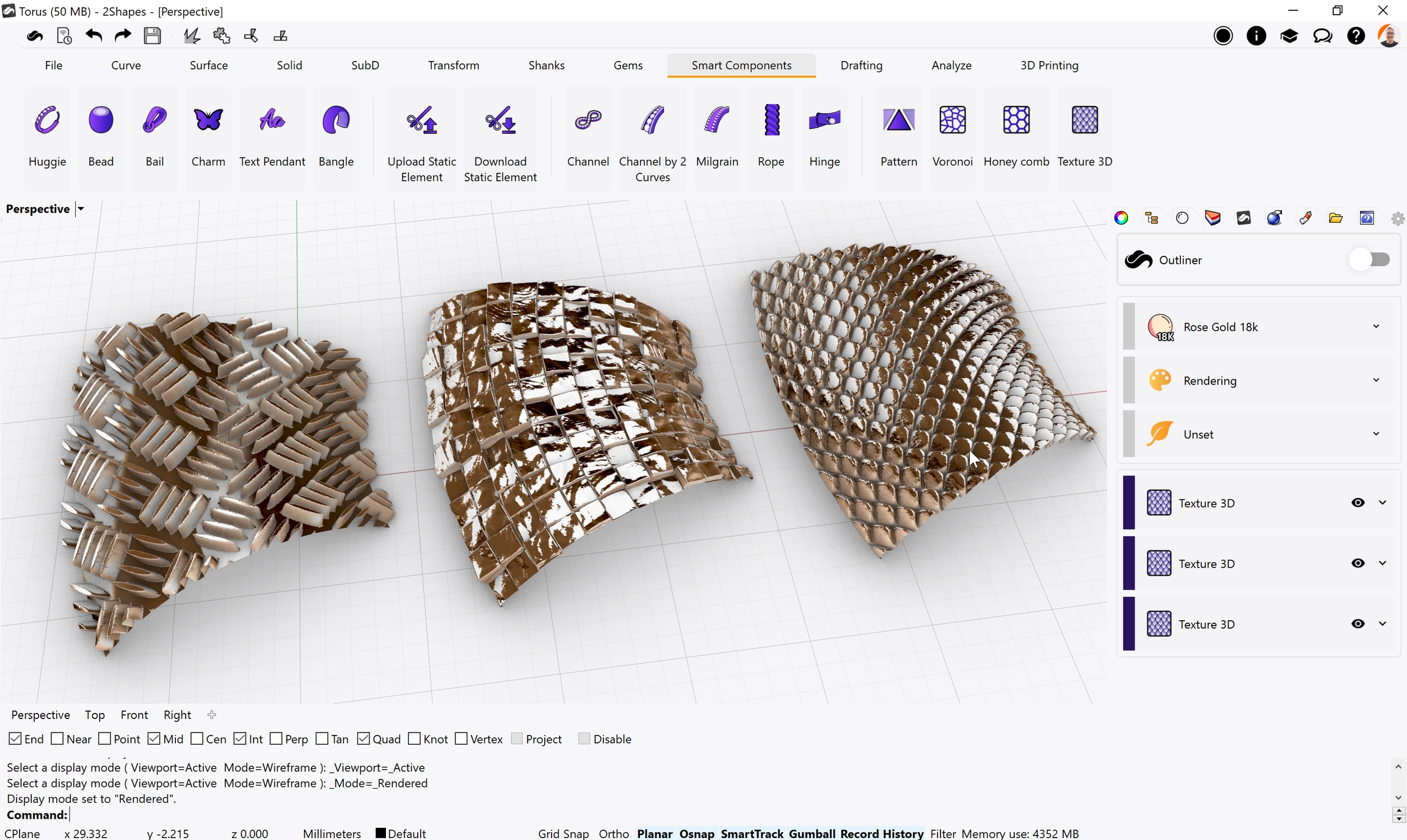Hide the first Texture 3D item
The width and height of the screenshot is (1407, 840).
(x=1357, y=502)
